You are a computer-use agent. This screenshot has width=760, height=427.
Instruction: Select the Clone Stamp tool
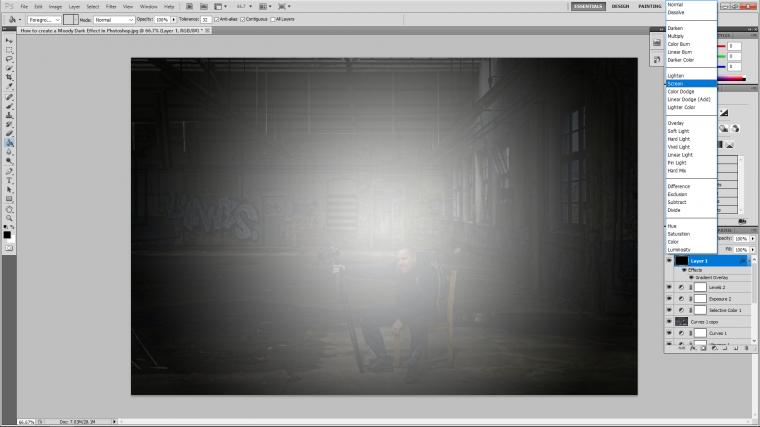pyautogui.click(x=9, y=115)
